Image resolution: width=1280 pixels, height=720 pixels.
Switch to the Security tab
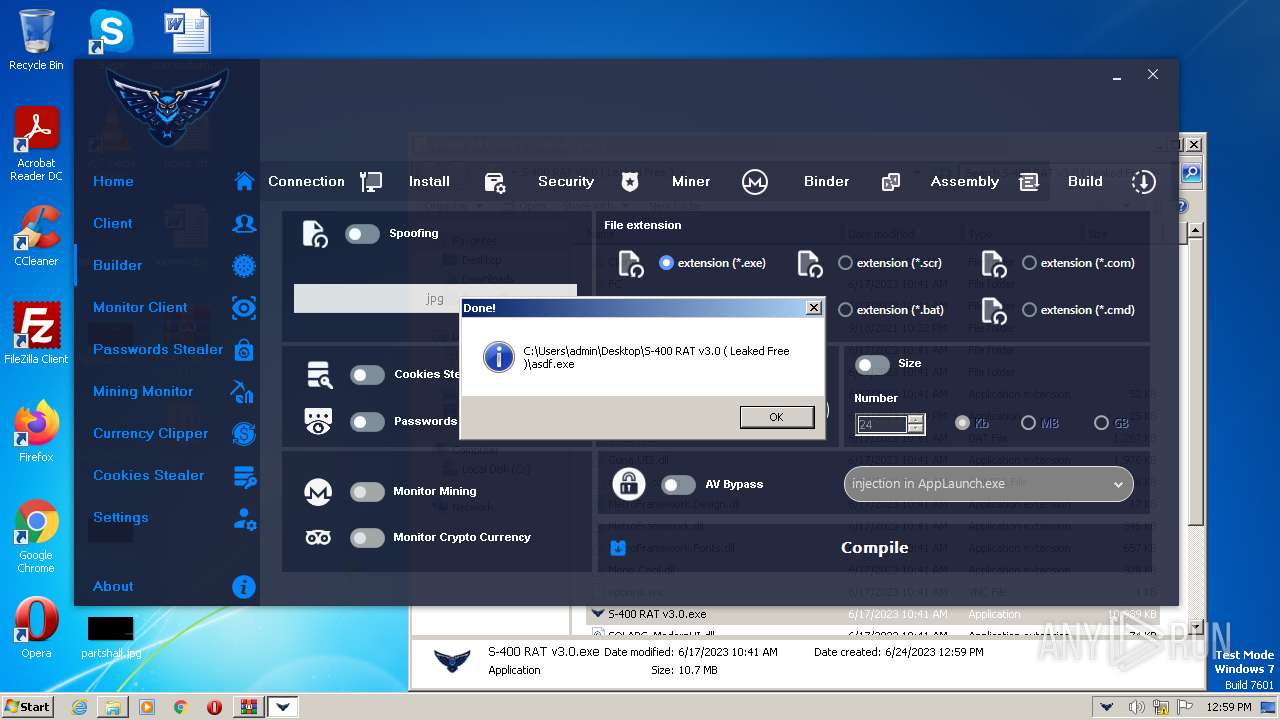(x=566, y=181)
